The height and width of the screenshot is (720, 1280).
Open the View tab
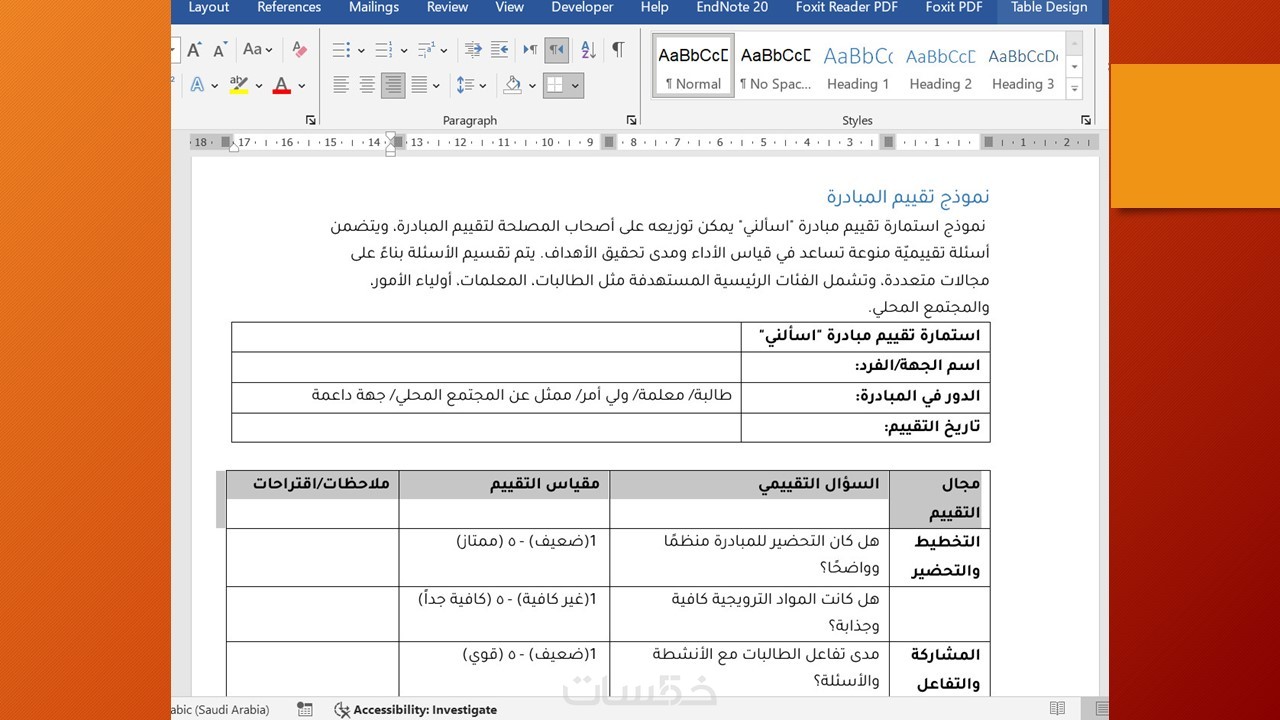509,7
